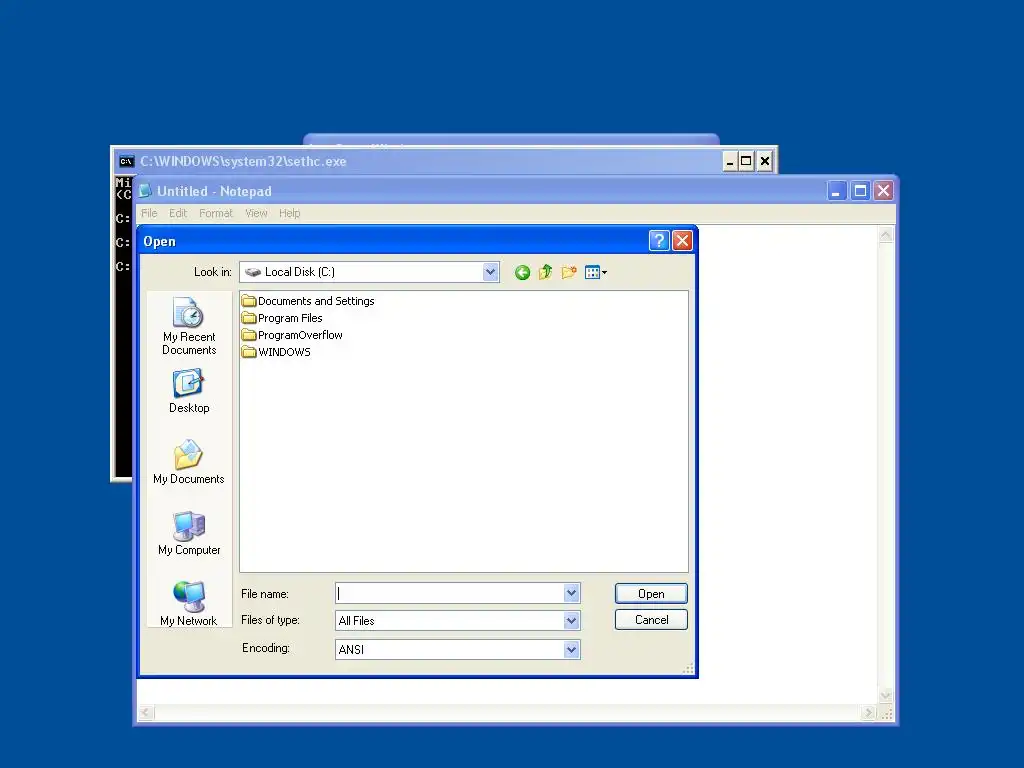1024x768 pixels.
Task: Maximize the Notepad window
Action: click(x=860, y=191)
